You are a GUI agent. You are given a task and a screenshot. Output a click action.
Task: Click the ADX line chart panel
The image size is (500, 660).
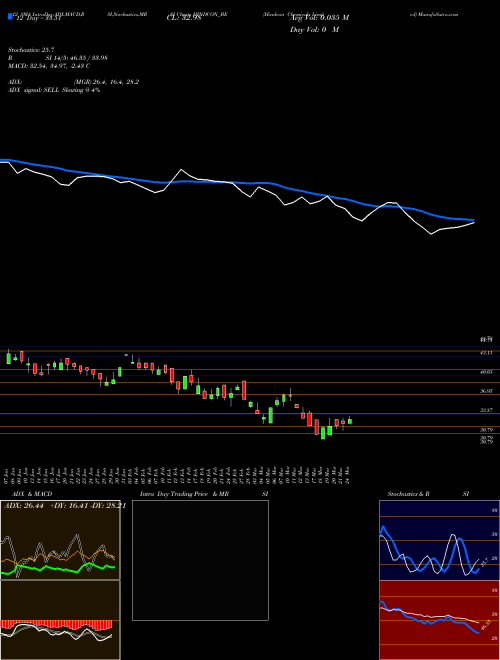coord(60,540)
